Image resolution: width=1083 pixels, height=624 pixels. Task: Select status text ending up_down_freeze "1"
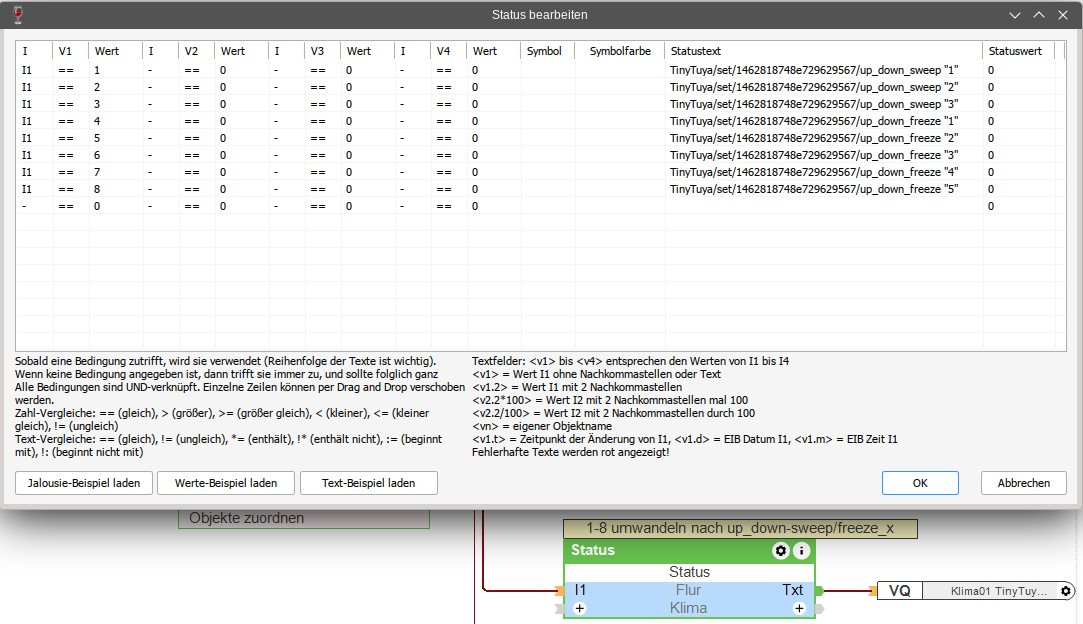click(814, 121)
